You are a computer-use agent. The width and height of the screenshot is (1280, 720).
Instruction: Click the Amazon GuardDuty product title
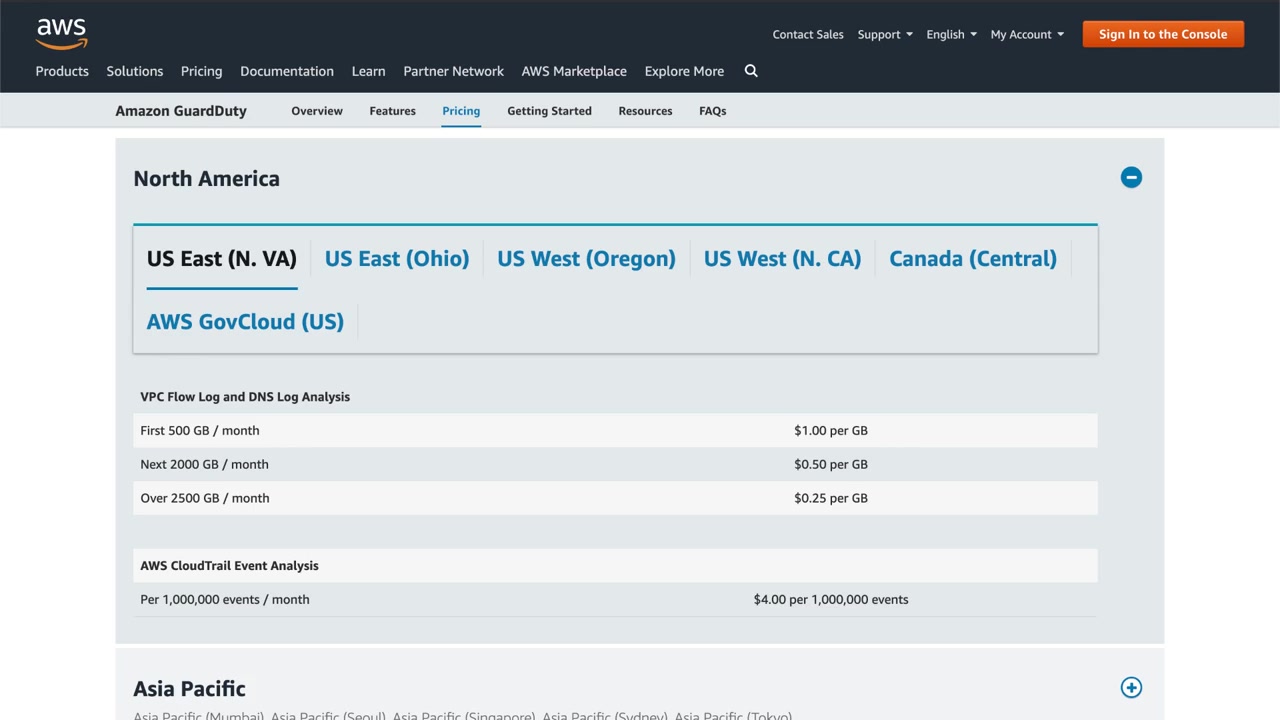(181, 111)
